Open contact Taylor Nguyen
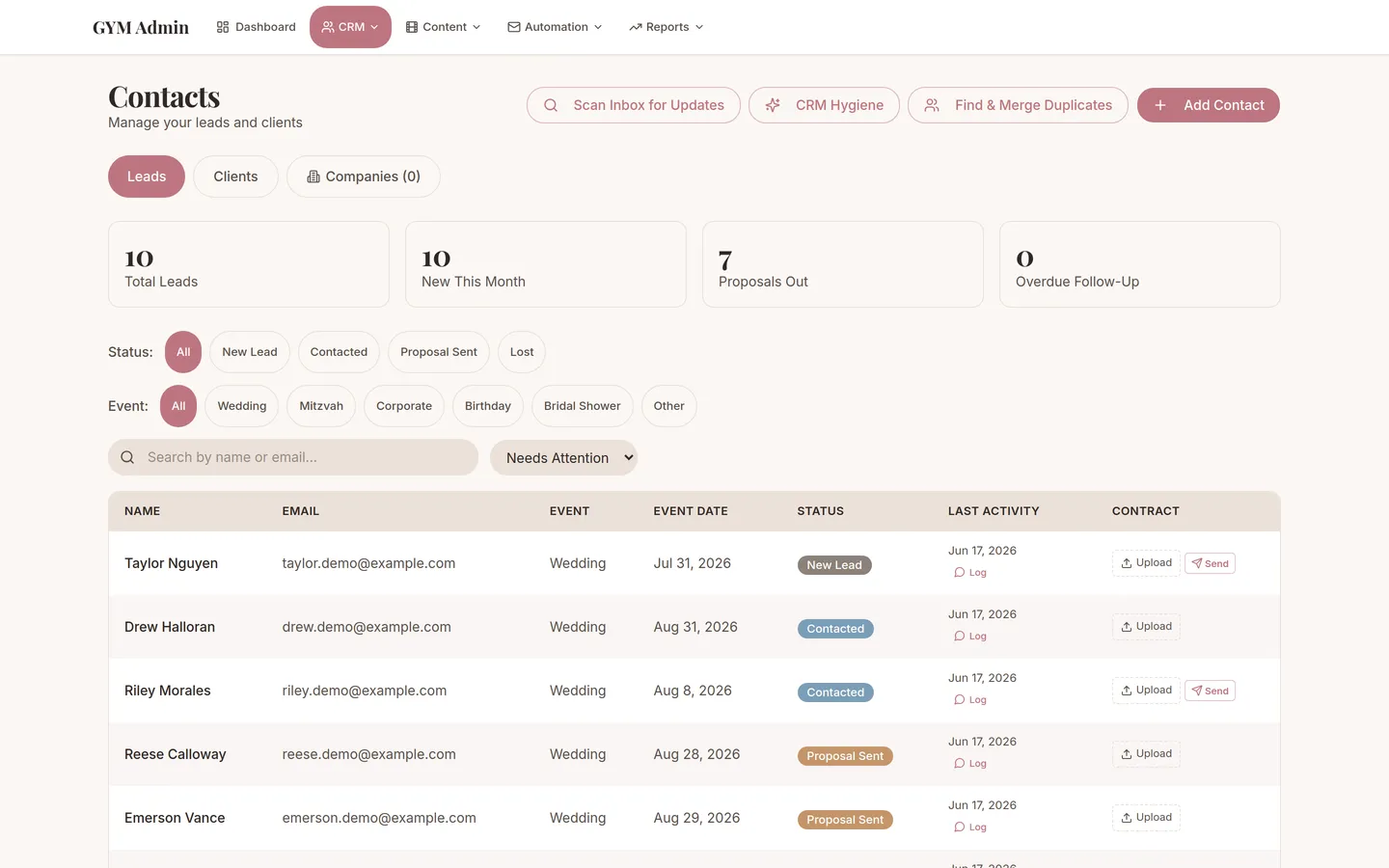1389x868 pixels. tap(171, 563)
